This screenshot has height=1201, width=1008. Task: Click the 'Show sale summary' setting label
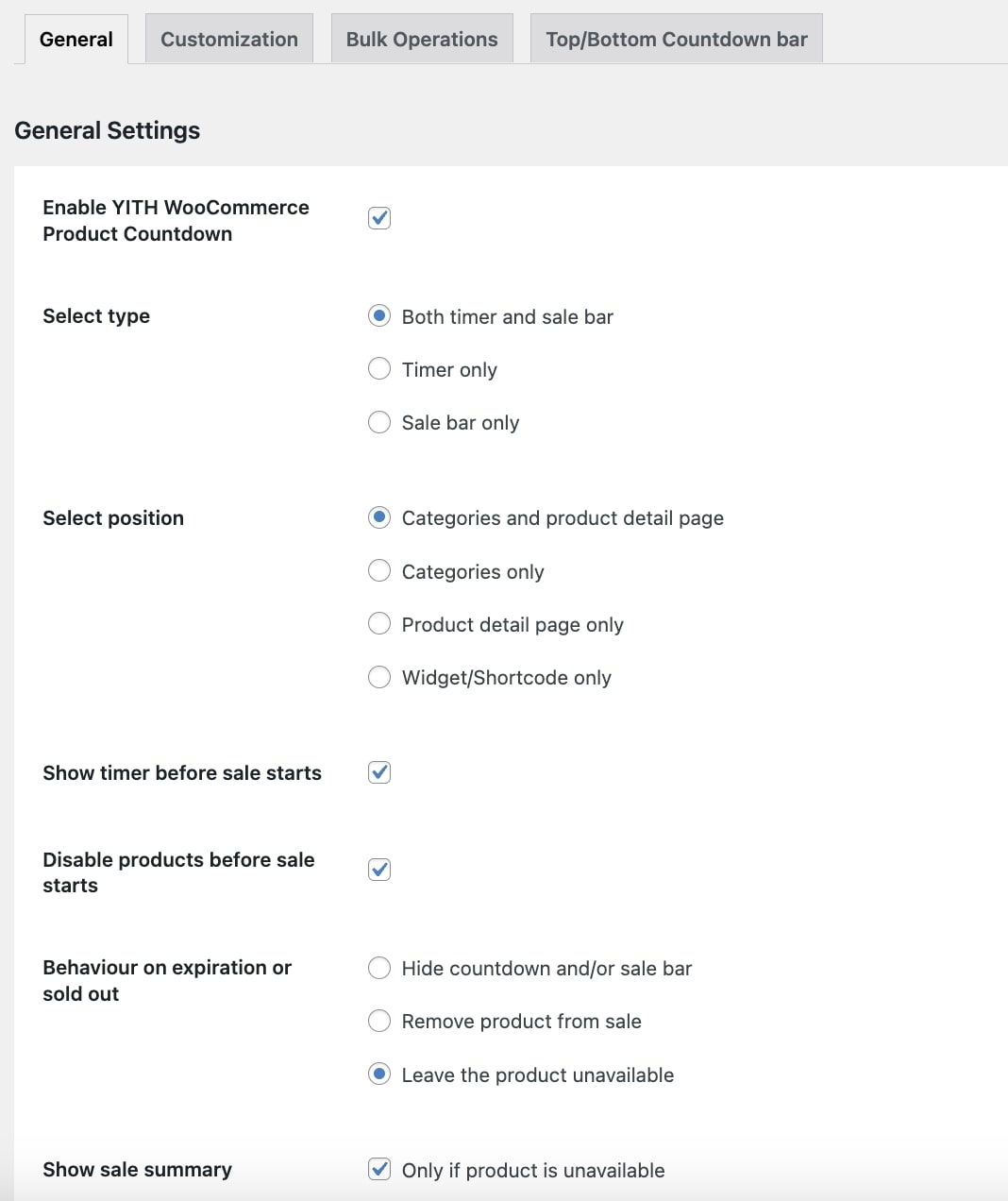[x=137, y=1170]
